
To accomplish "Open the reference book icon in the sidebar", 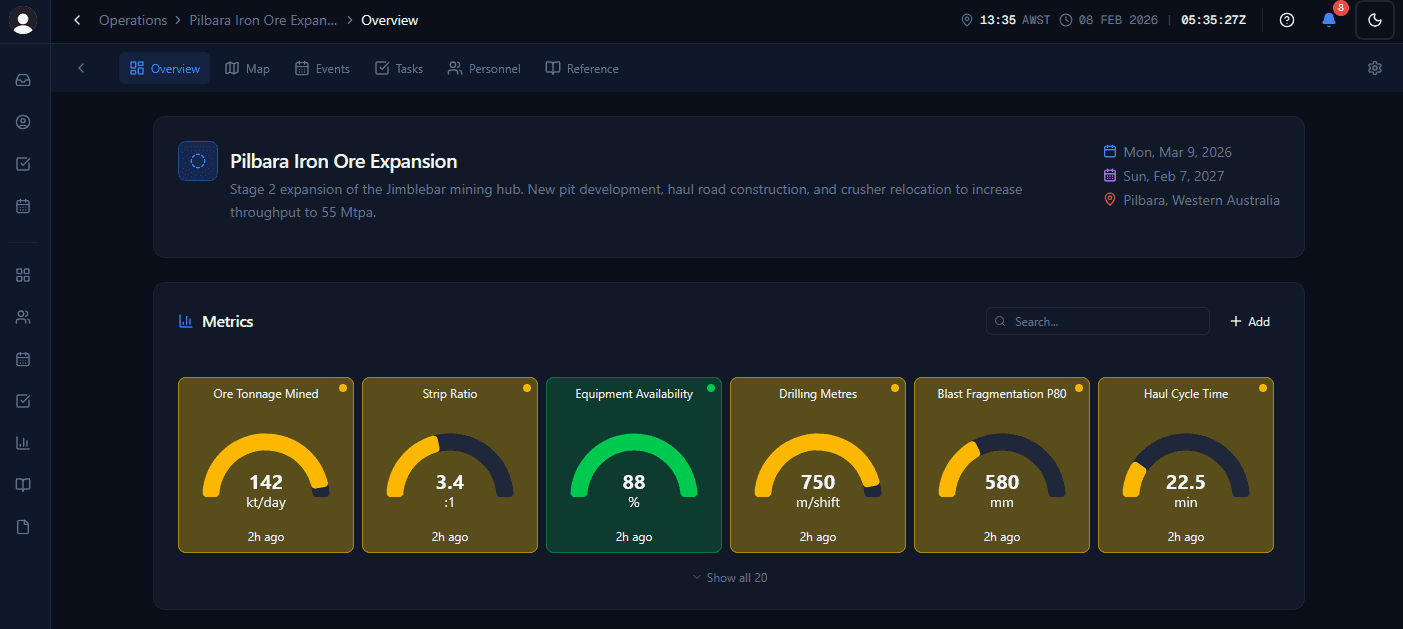I will point(22,485).
